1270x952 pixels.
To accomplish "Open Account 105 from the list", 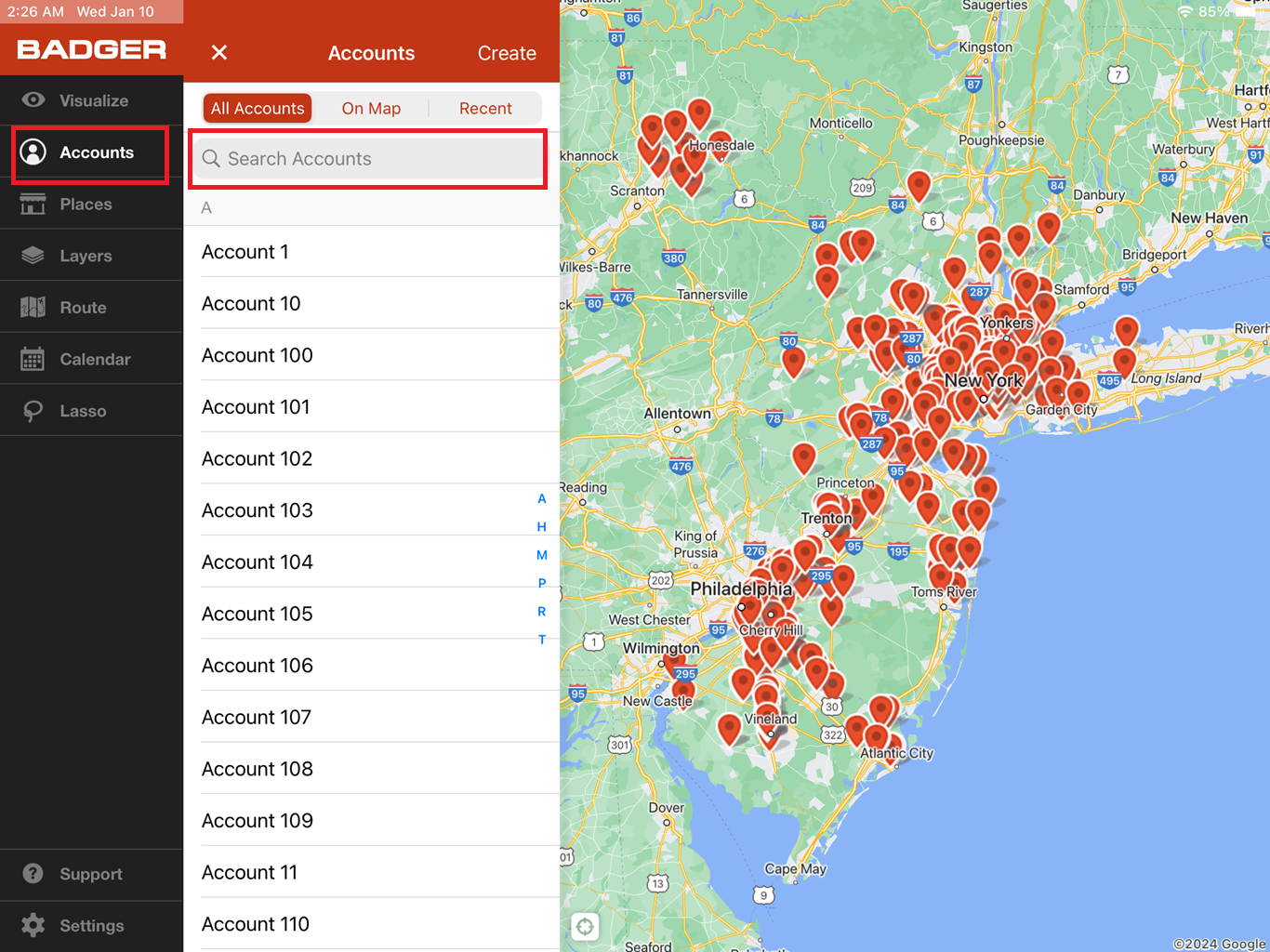I will (x=258, y=614).
